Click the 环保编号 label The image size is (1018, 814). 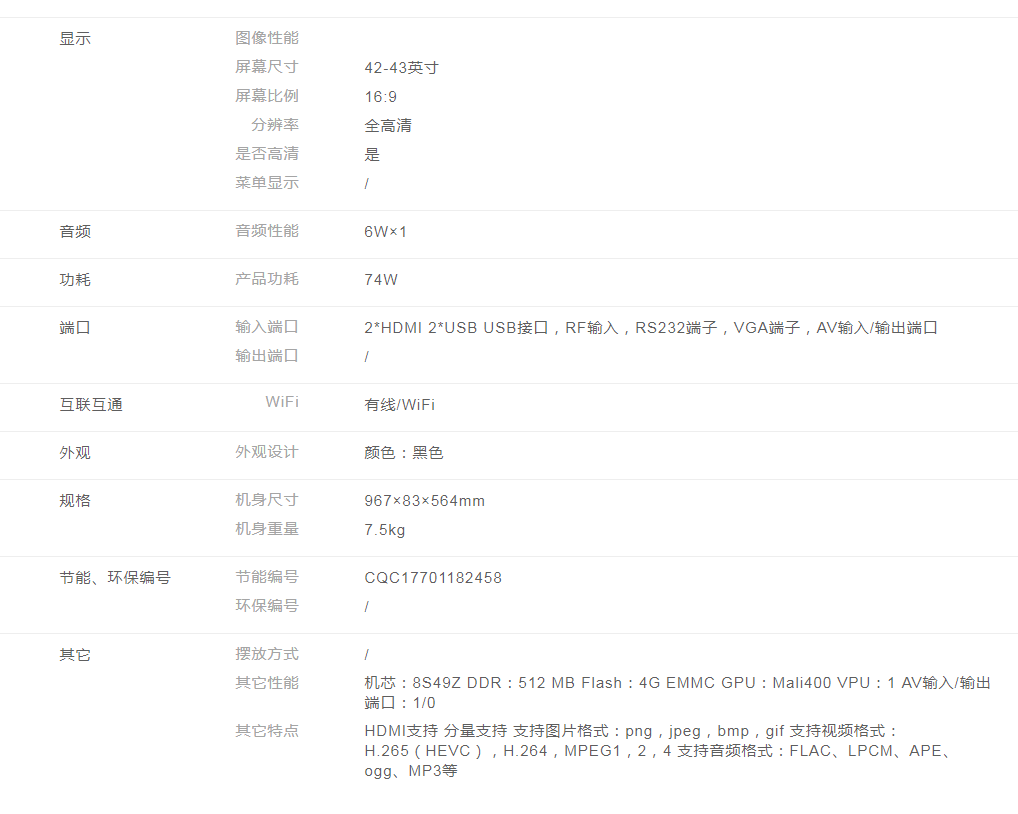(266, 606)
